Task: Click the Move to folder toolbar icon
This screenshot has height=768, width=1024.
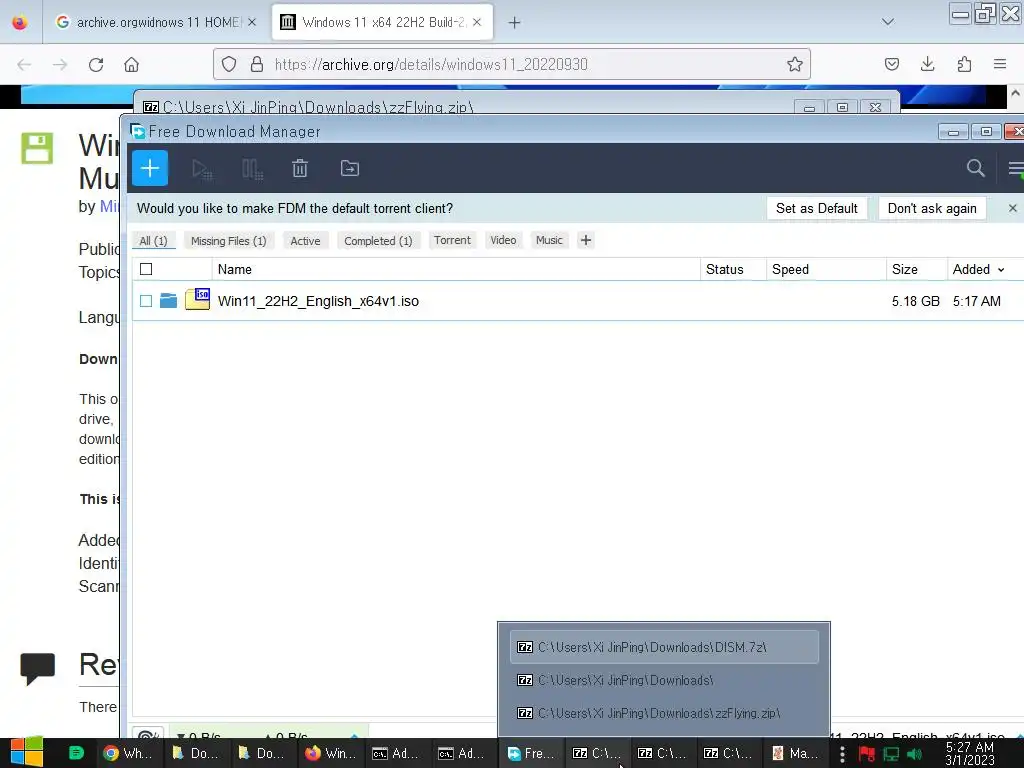Action: point(350,168)
